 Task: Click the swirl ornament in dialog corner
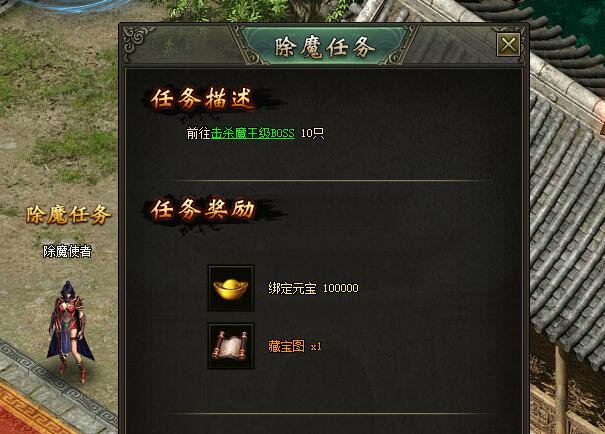pos(135,41)
